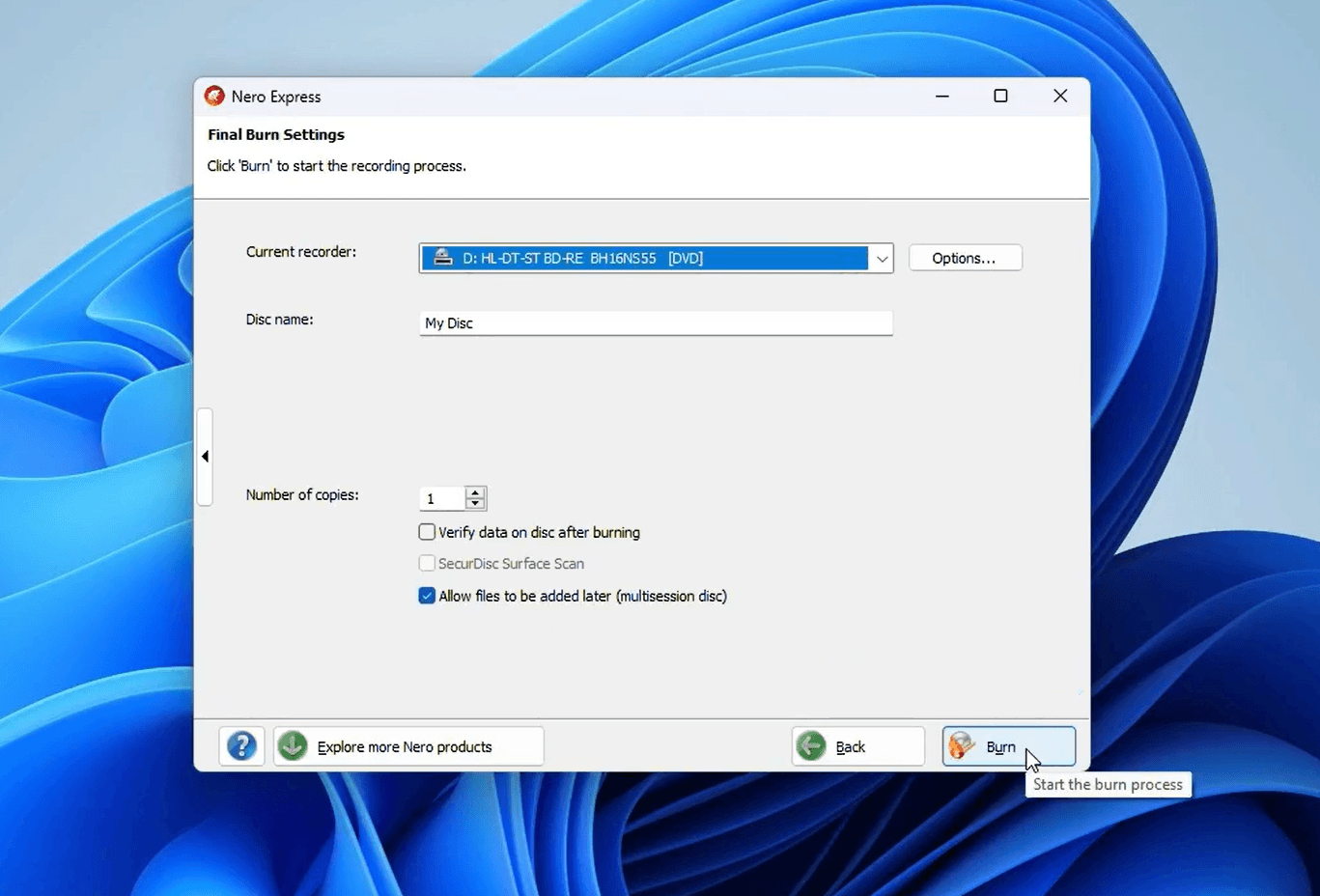Open Explore more Nero products
The width and height of the screenshot is (1320, 896).
tap(408, 746)
